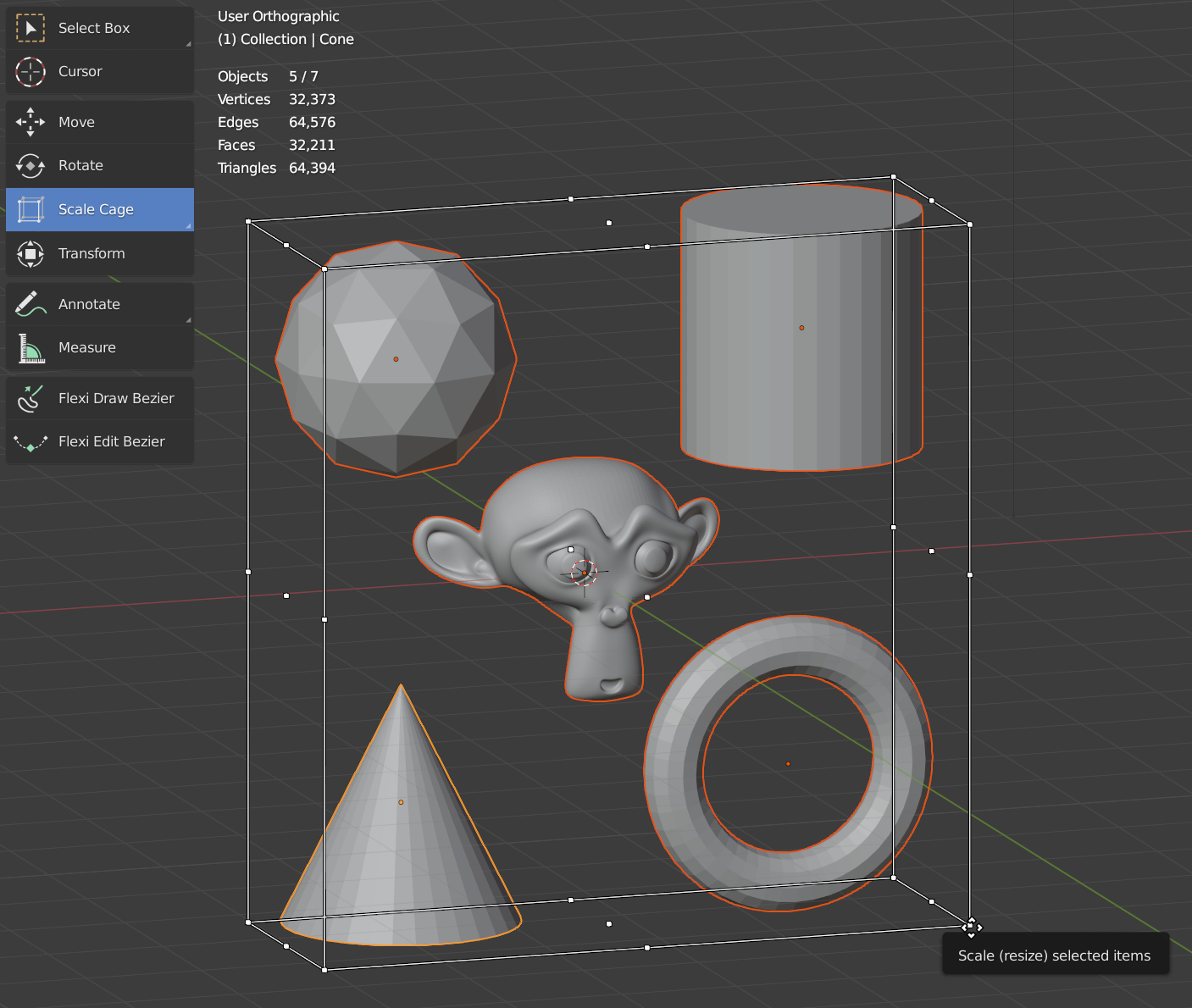Viewport: 1192px width, 1008px height.
Task: Select the Rotate tool
Action: pos(80,165)
